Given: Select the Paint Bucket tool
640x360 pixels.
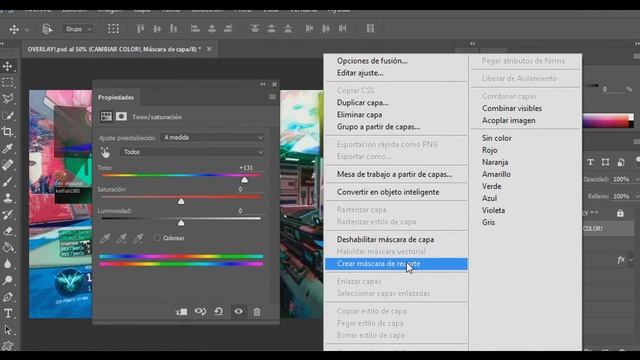Looking at the screenshot, I should click(8, 247).
